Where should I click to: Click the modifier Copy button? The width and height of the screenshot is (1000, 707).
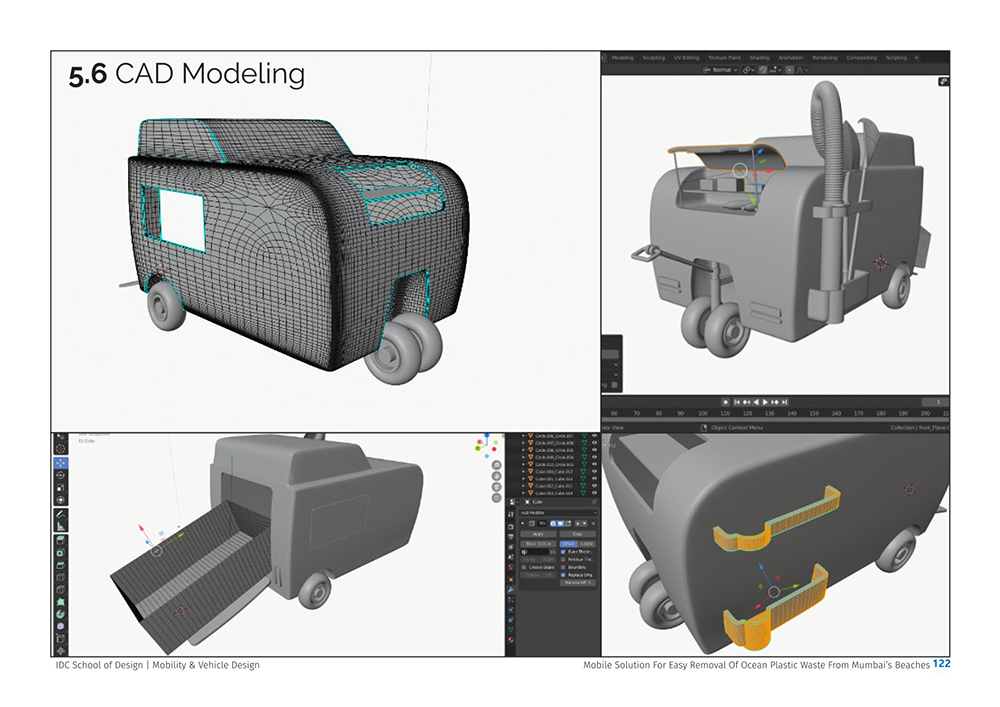click(x=578, y=534)
